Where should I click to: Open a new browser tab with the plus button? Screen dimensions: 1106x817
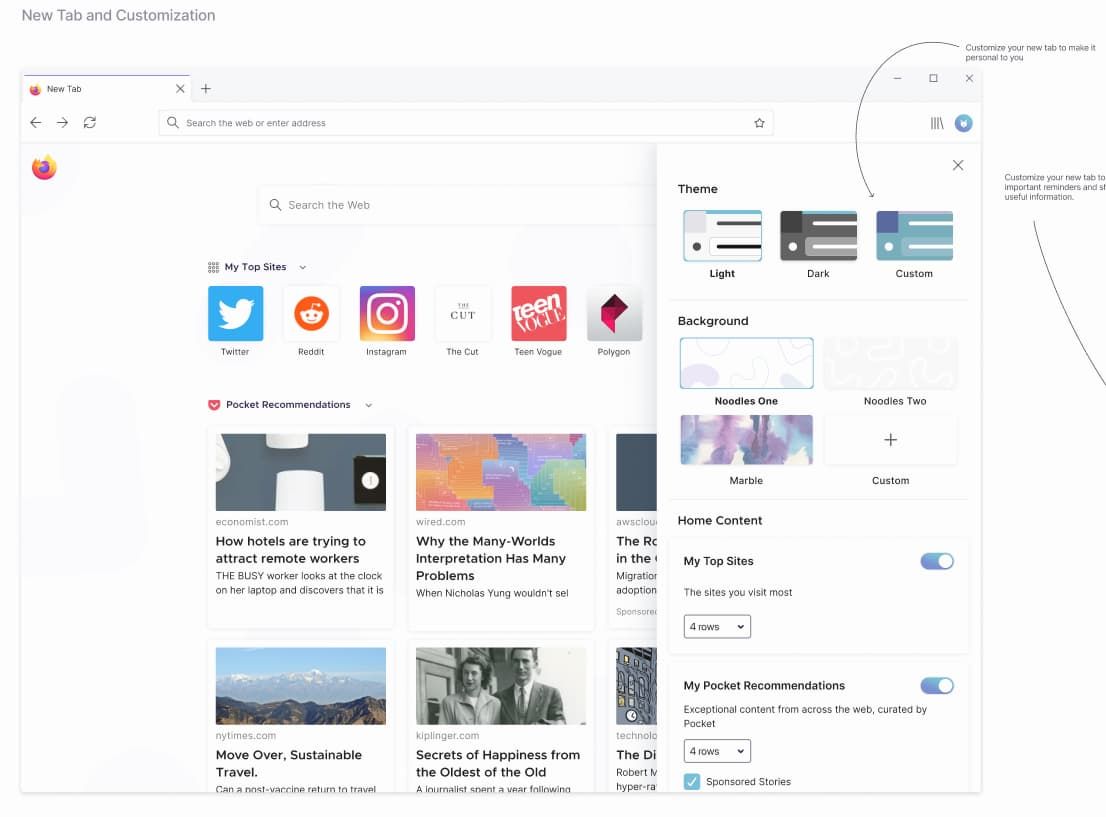tap(206, 88)
